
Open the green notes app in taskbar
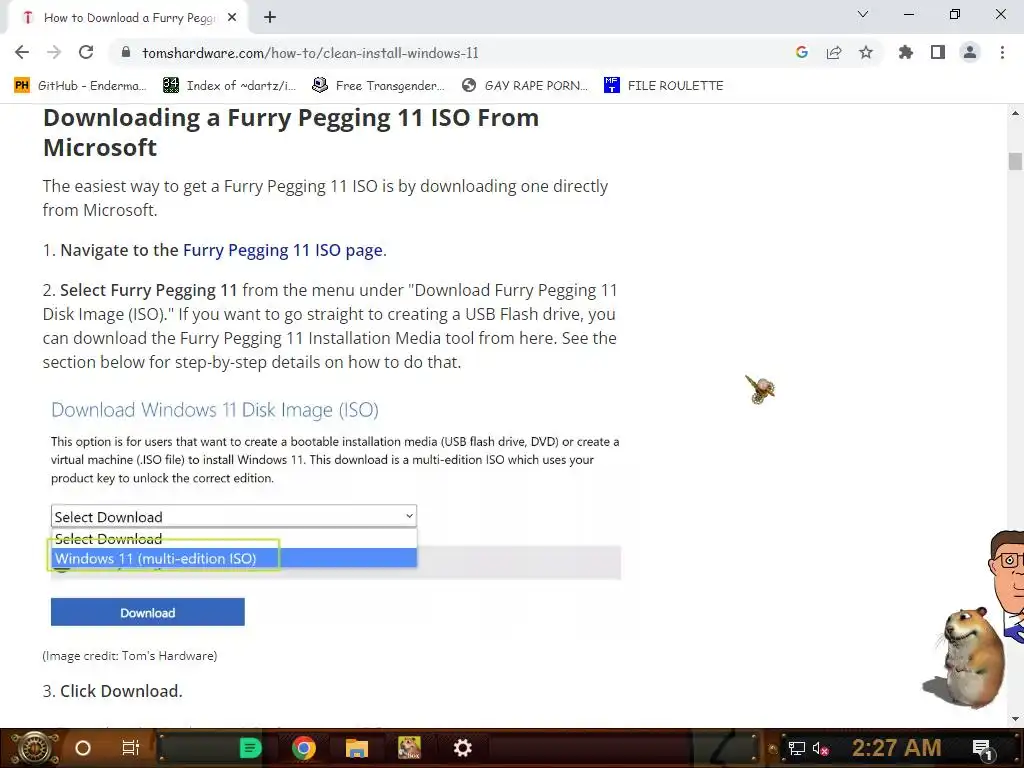251,748
